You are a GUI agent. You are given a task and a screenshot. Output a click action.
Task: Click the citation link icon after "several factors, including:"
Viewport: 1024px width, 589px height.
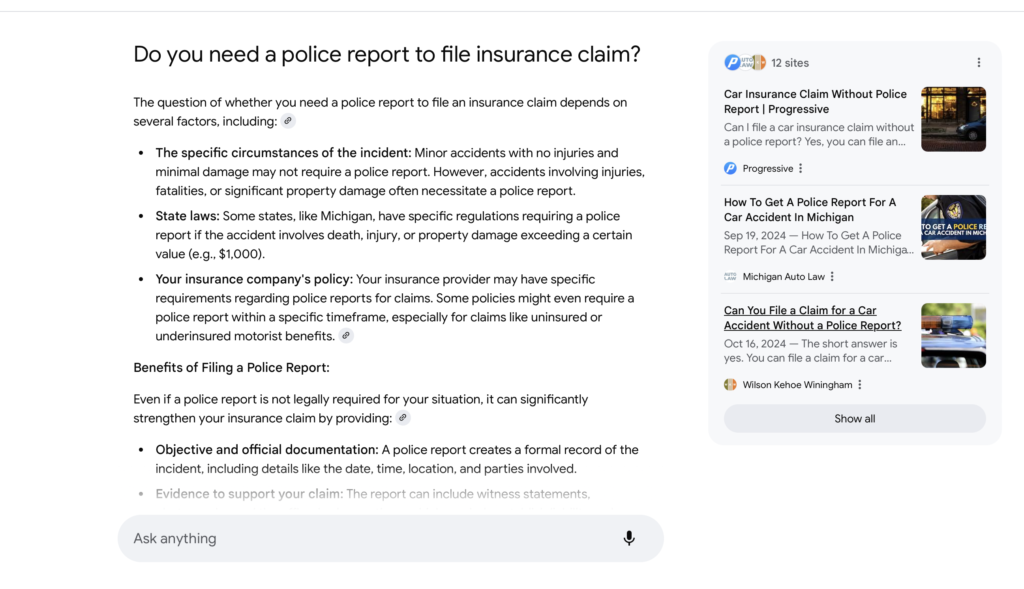point(288,121)
